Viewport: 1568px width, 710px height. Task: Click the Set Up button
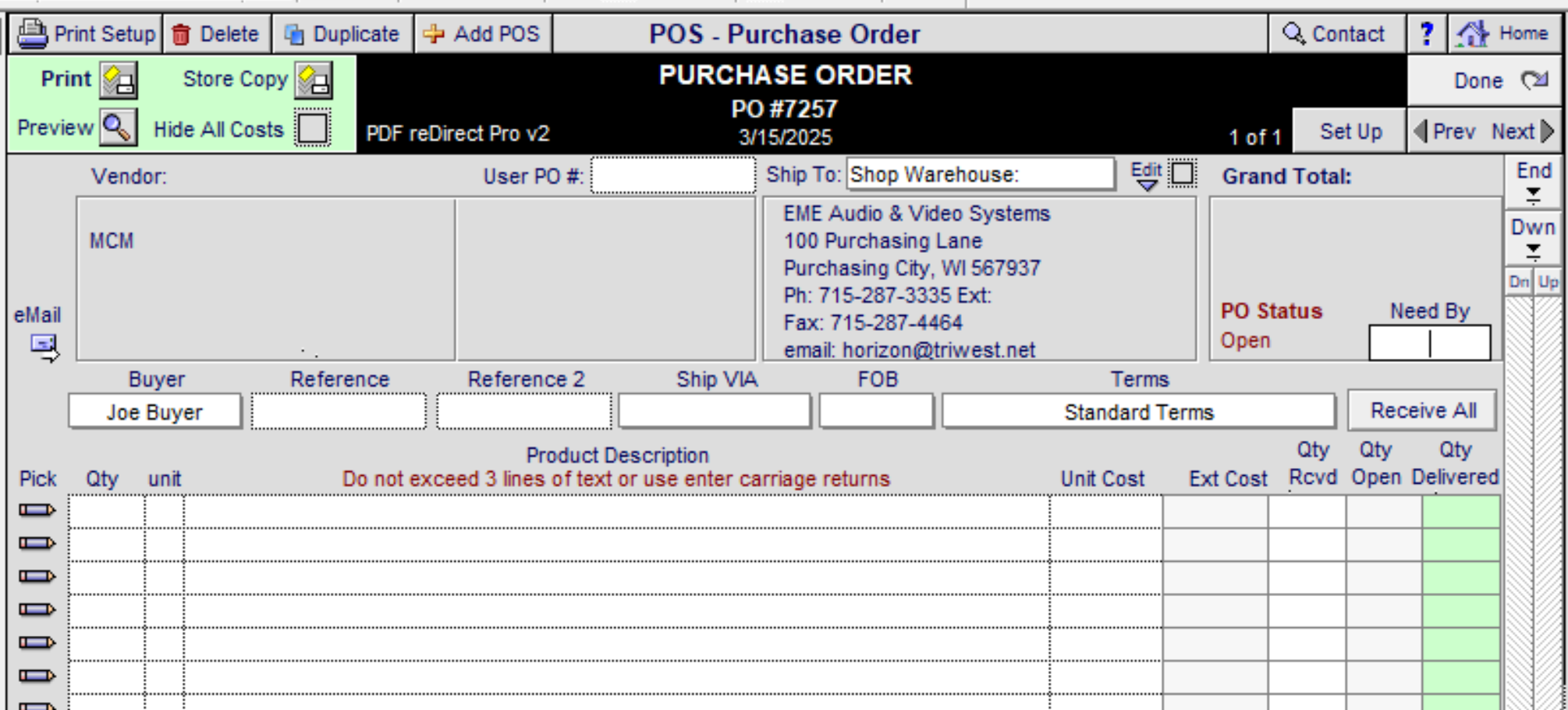(x=1350, y=131)
